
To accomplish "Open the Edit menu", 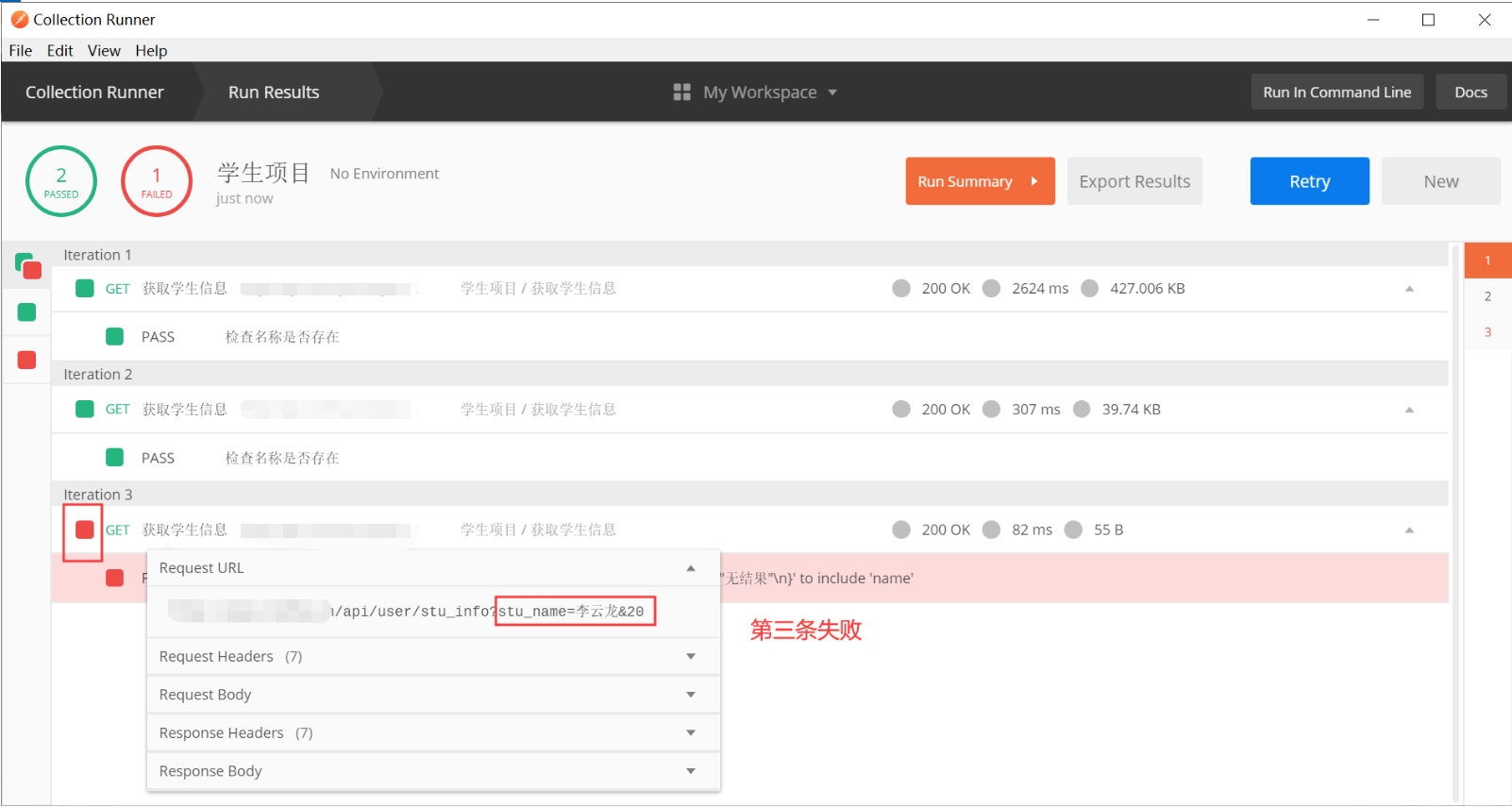I will [59, 50].
